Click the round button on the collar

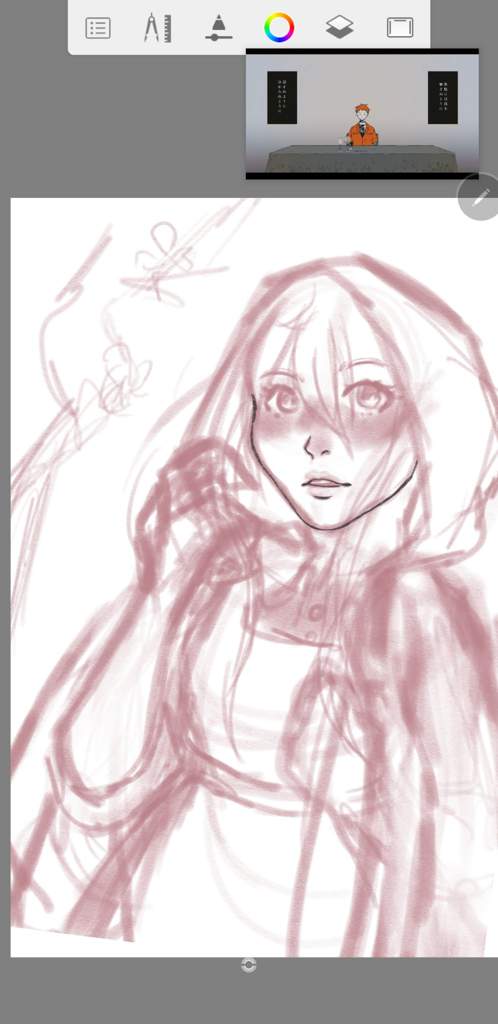coord(317,612)
